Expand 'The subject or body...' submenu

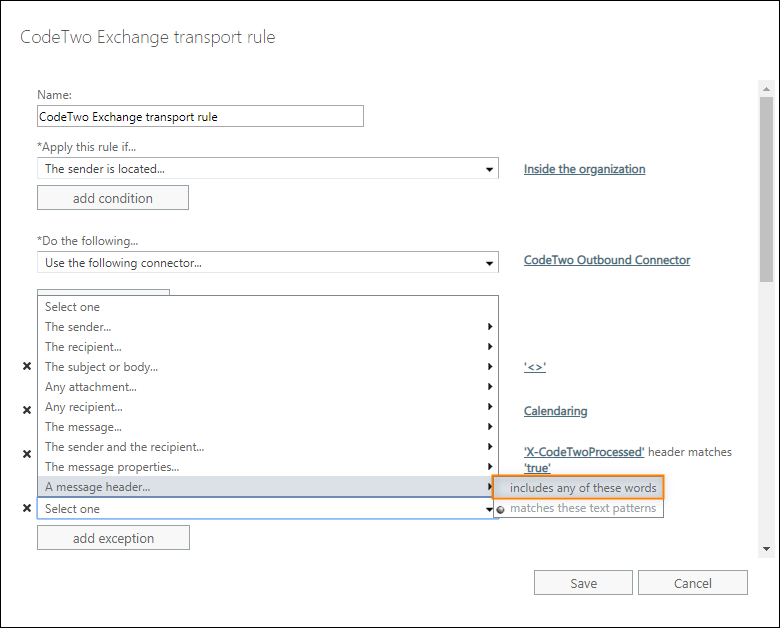[268, 367]
